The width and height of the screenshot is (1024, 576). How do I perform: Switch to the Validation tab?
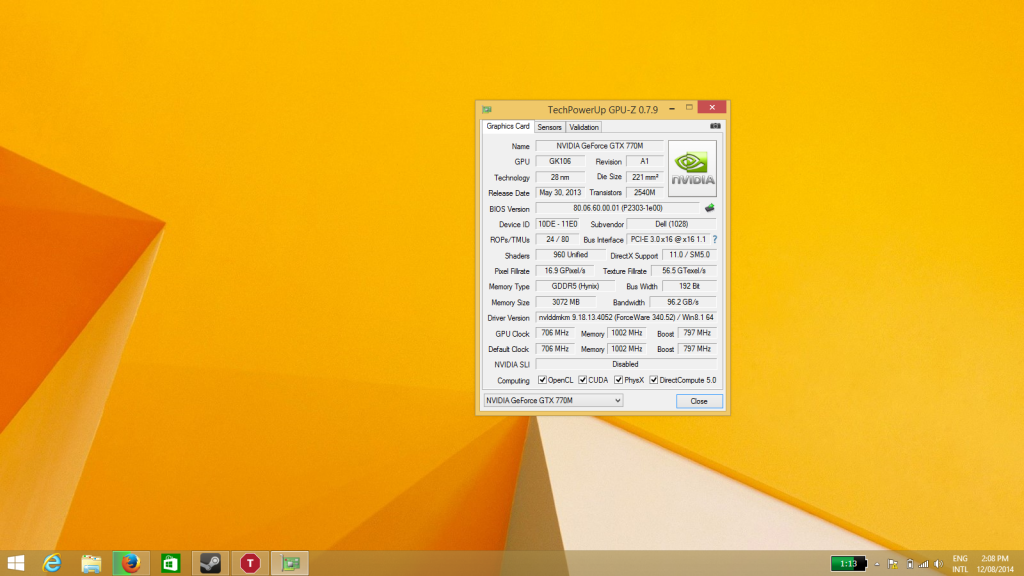pos(584,127)
